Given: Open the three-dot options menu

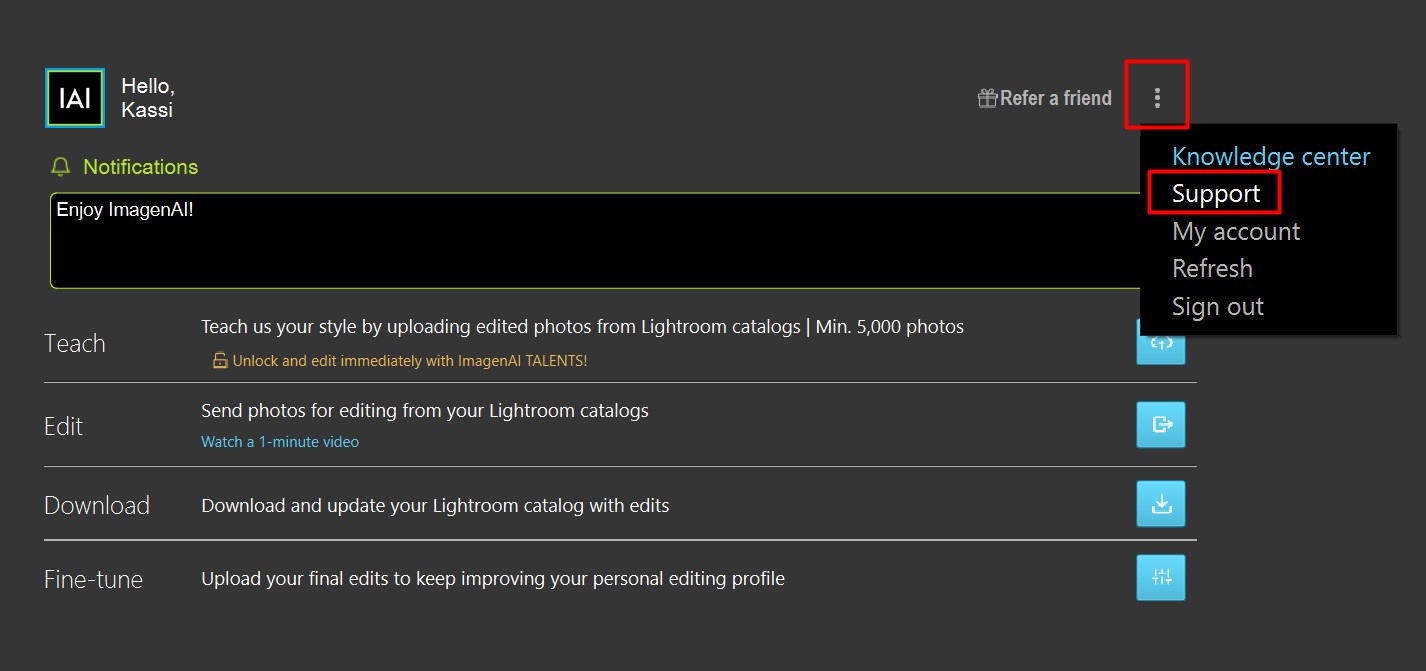Looking at the screenshot, I should [x=1157, y=97].
